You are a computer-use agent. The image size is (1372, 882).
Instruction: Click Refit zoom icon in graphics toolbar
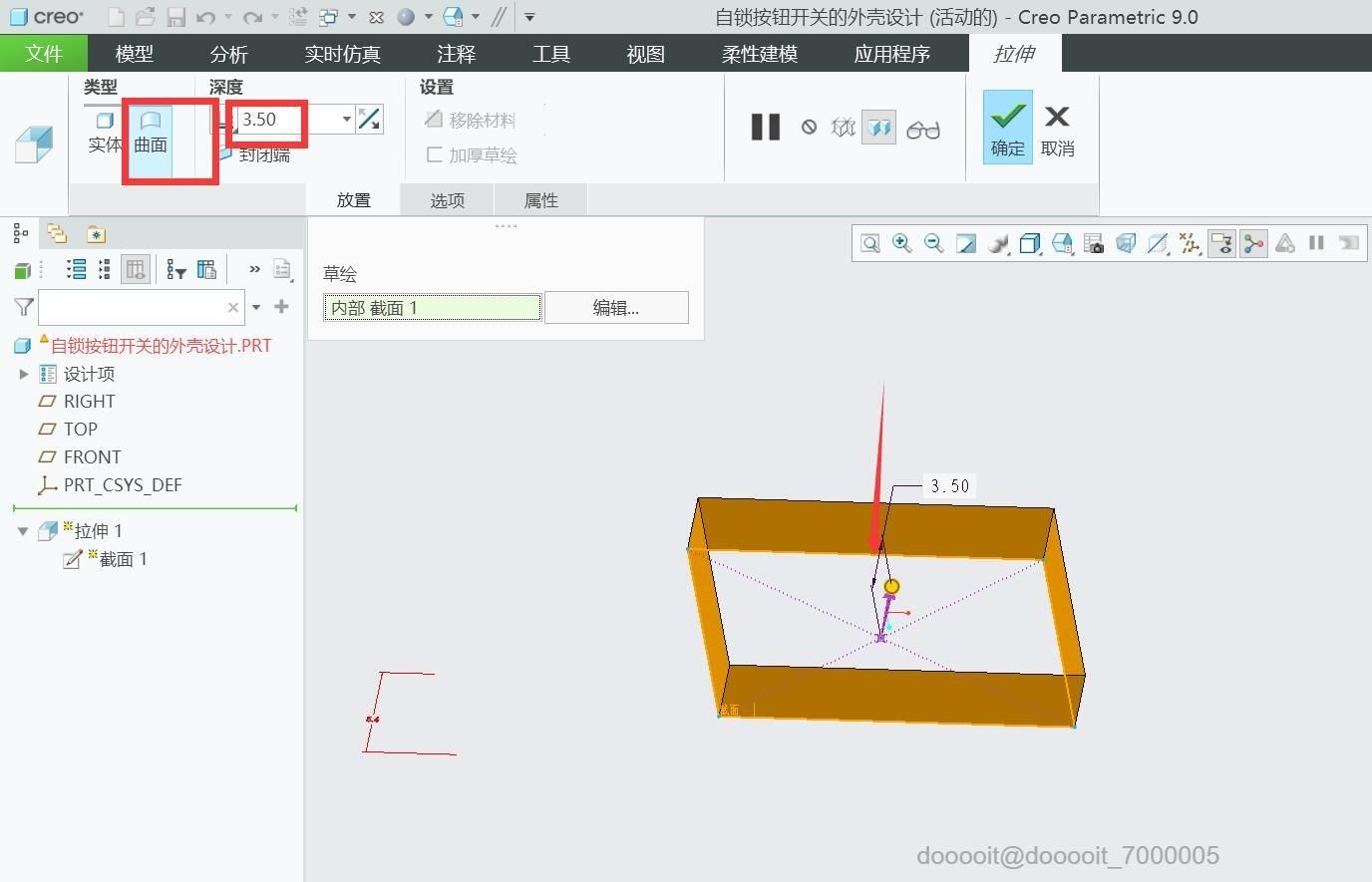tap(870, 243)
